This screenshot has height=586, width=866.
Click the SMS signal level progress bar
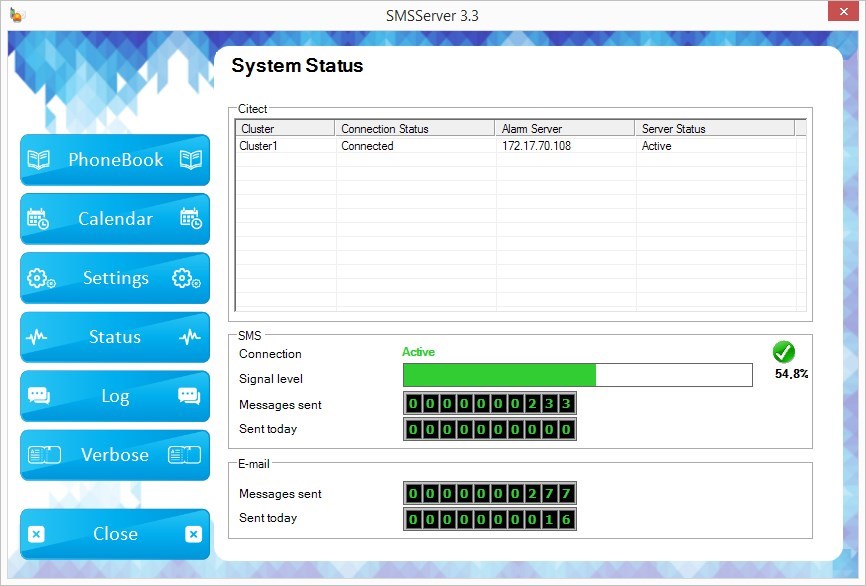[577, 375]
